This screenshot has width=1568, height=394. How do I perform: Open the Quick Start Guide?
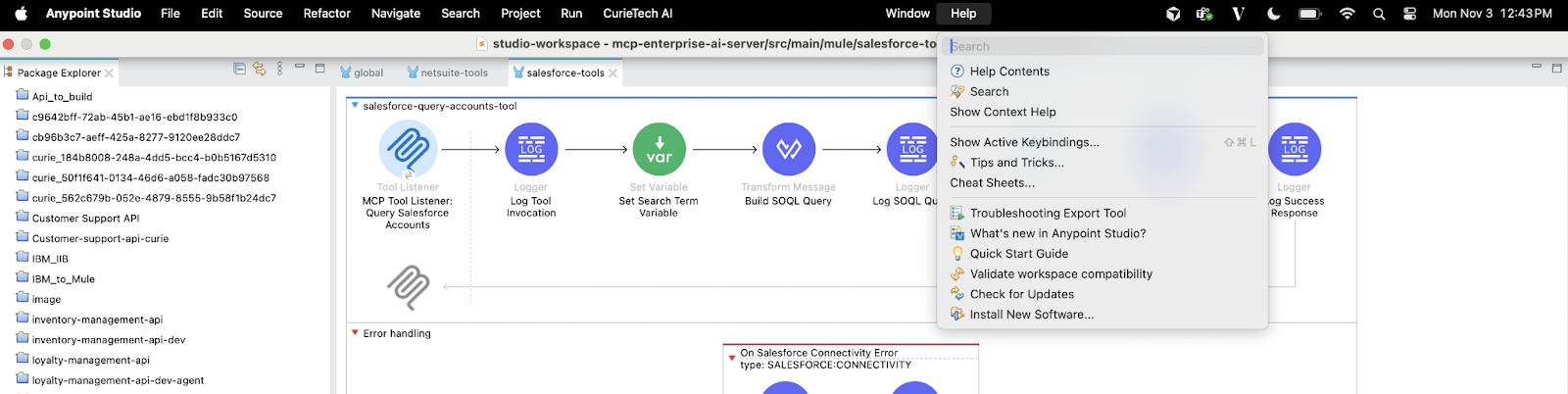1019,253
